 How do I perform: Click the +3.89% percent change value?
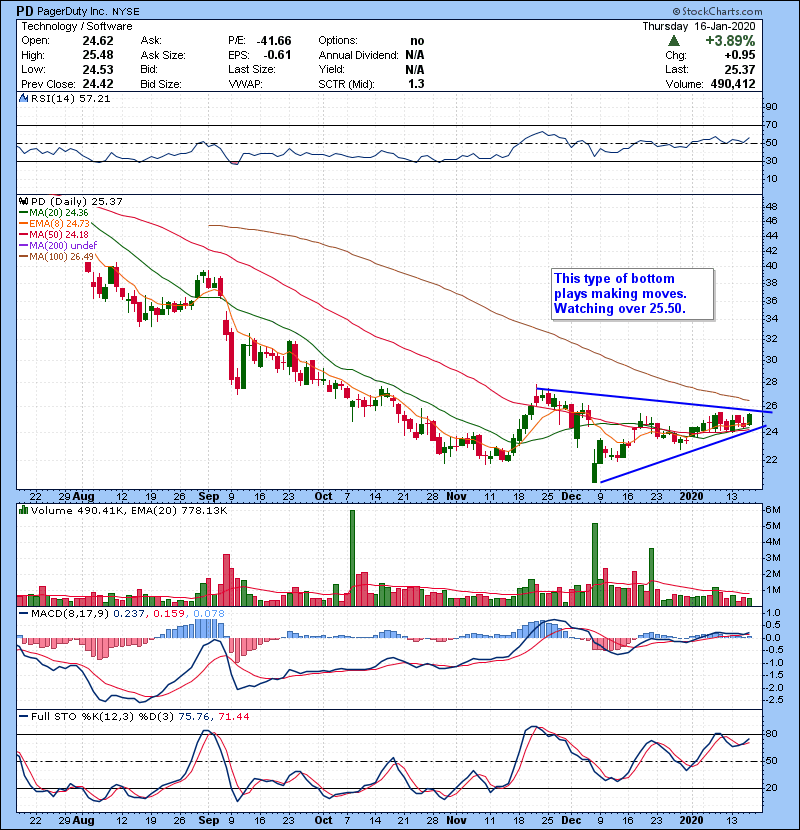[x=730, y=40]
